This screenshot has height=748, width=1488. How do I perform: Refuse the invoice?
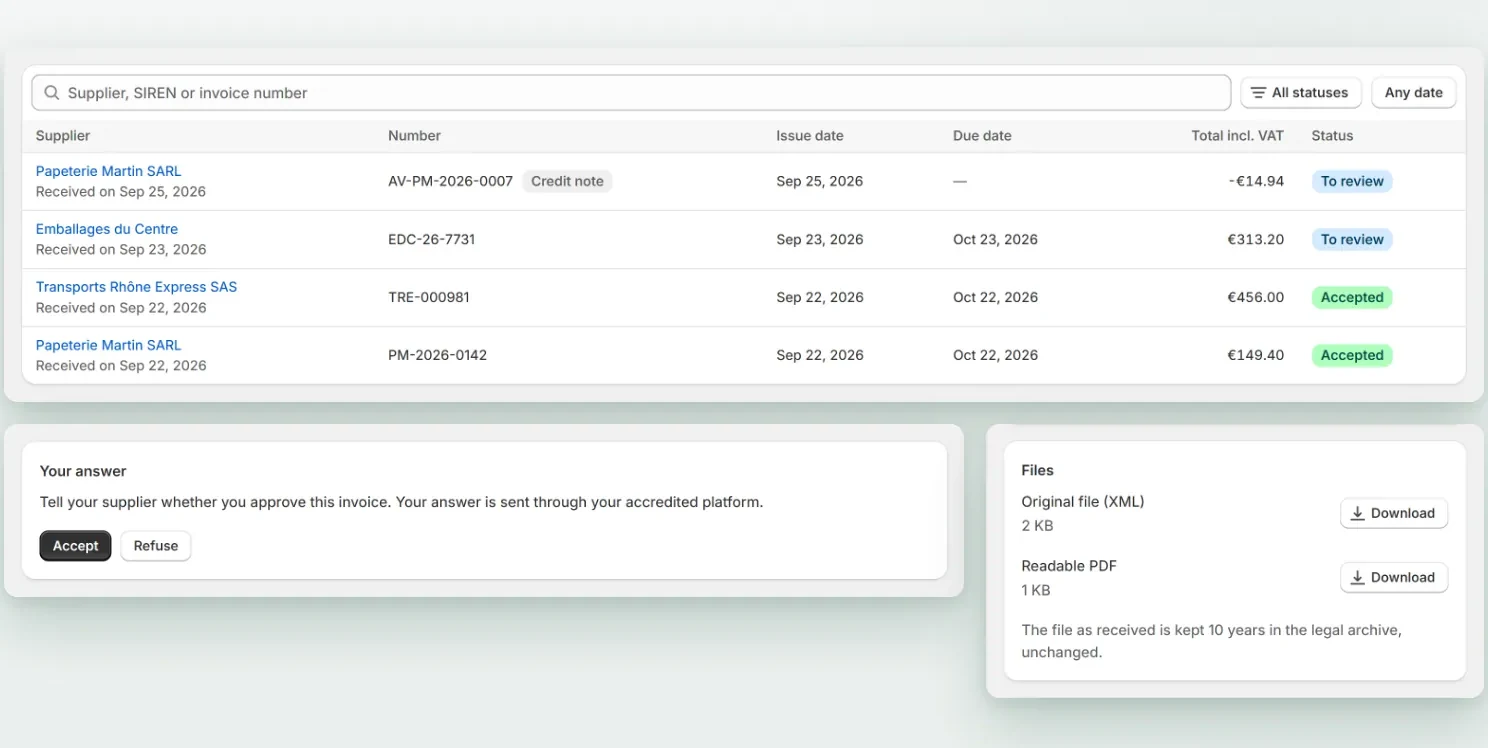click(x=156, y=546)
